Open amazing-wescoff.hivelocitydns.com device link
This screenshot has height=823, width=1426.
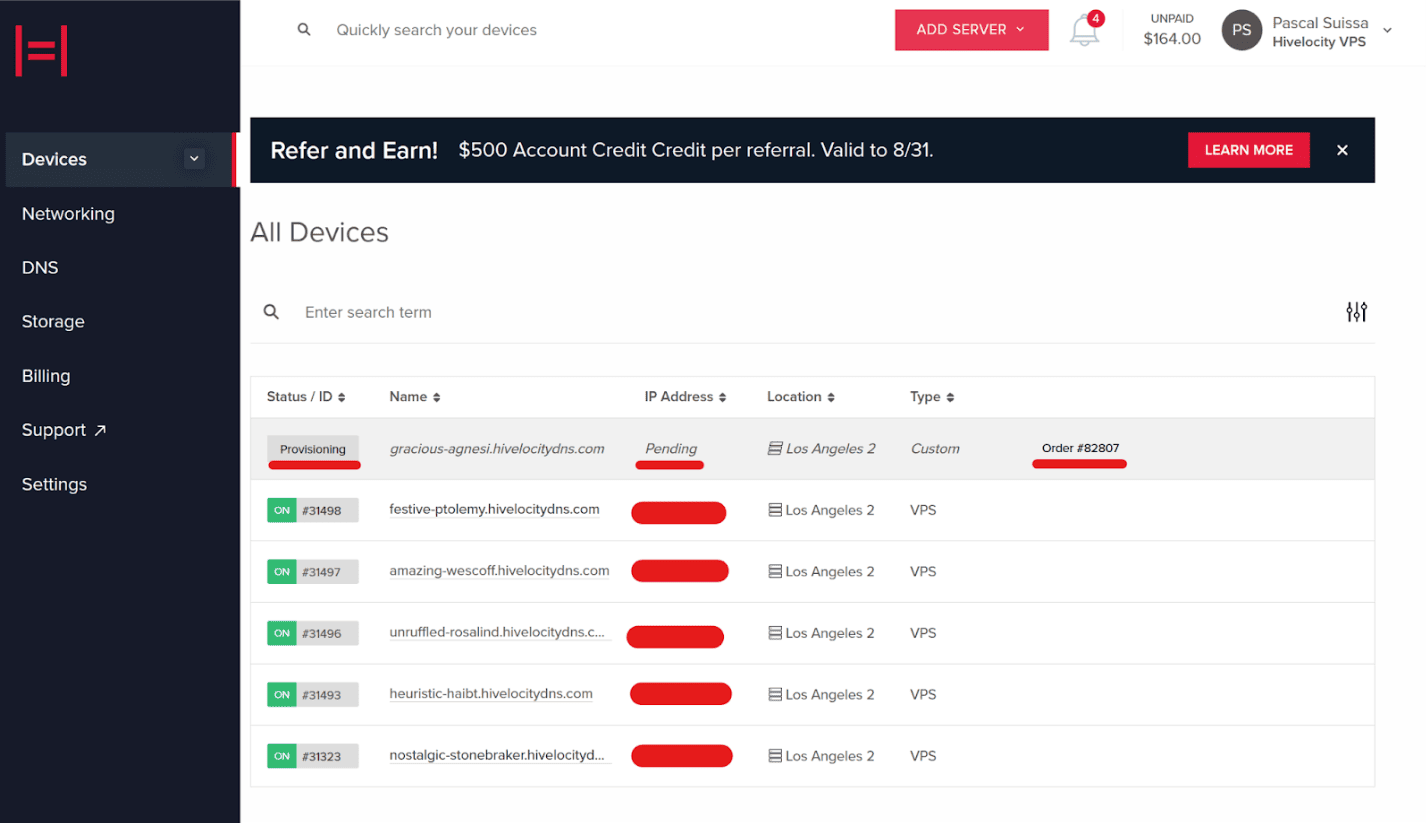pos(499,571)
